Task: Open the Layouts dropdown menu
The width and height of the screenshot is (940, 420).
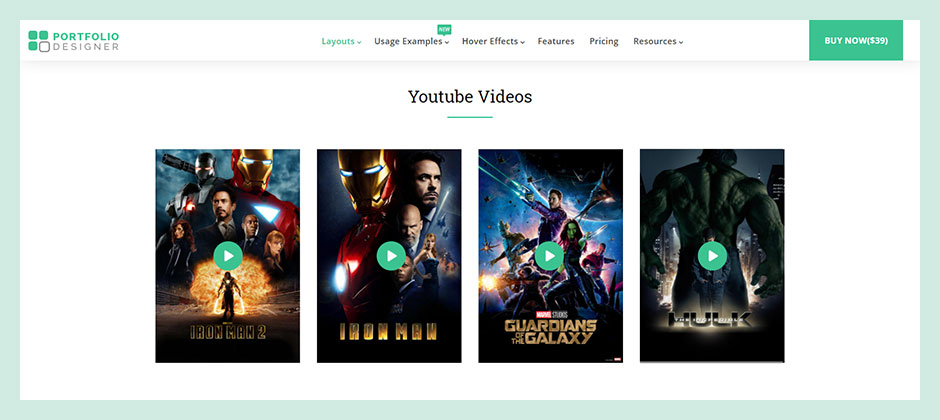Action: pyautogui.click(x=341, y=41)
